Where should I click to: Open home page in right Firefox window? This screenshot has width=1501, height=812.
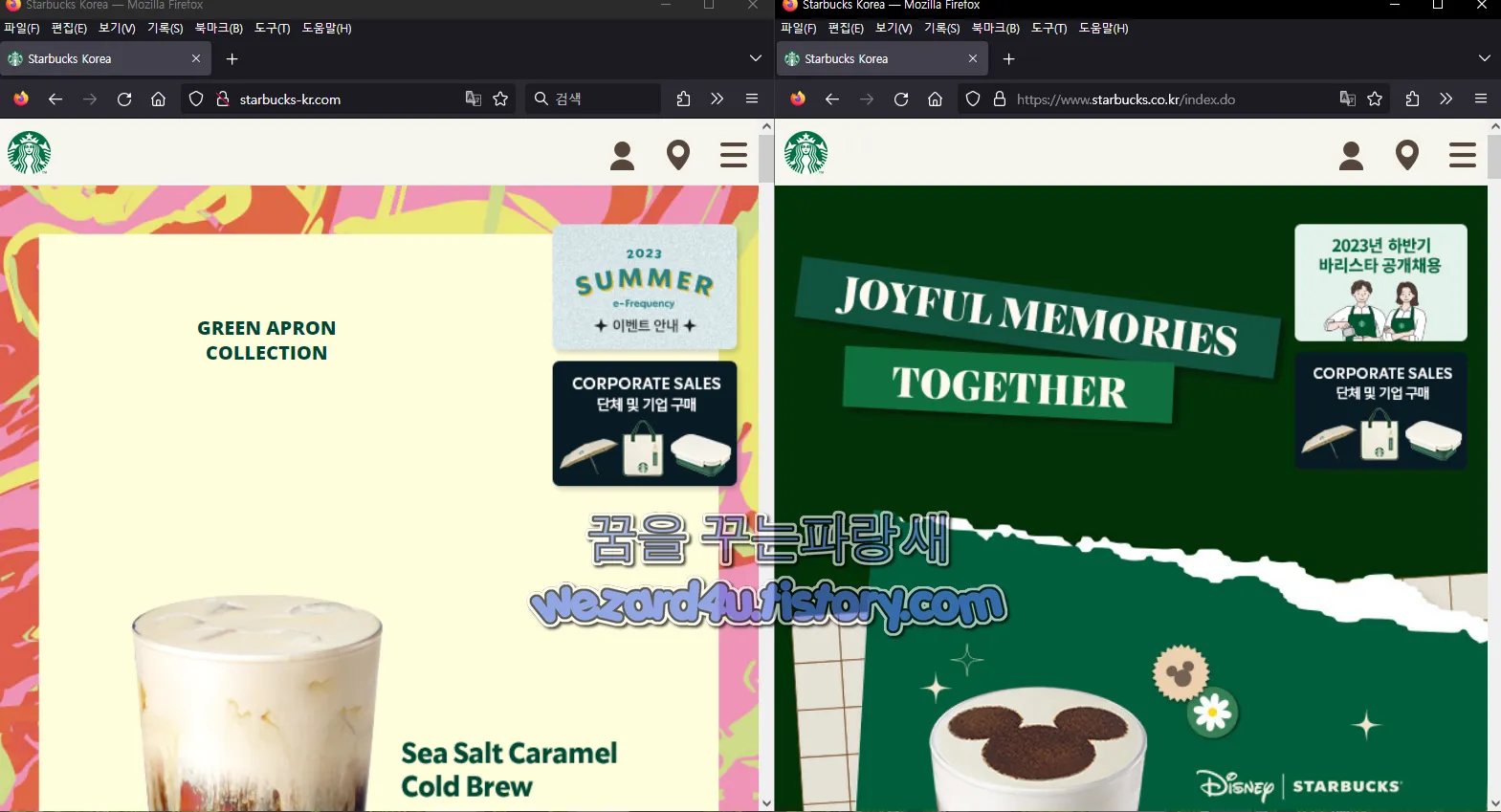[936, 99]
